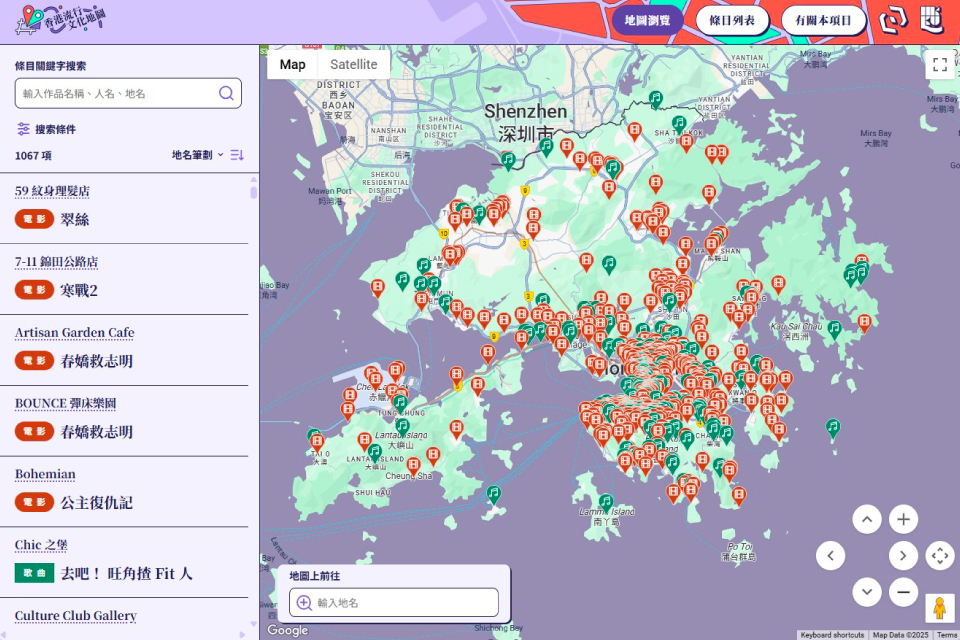960x640 pixels.
Task: Click the green music pin near Lamma Island
Action: click(606, 503)
